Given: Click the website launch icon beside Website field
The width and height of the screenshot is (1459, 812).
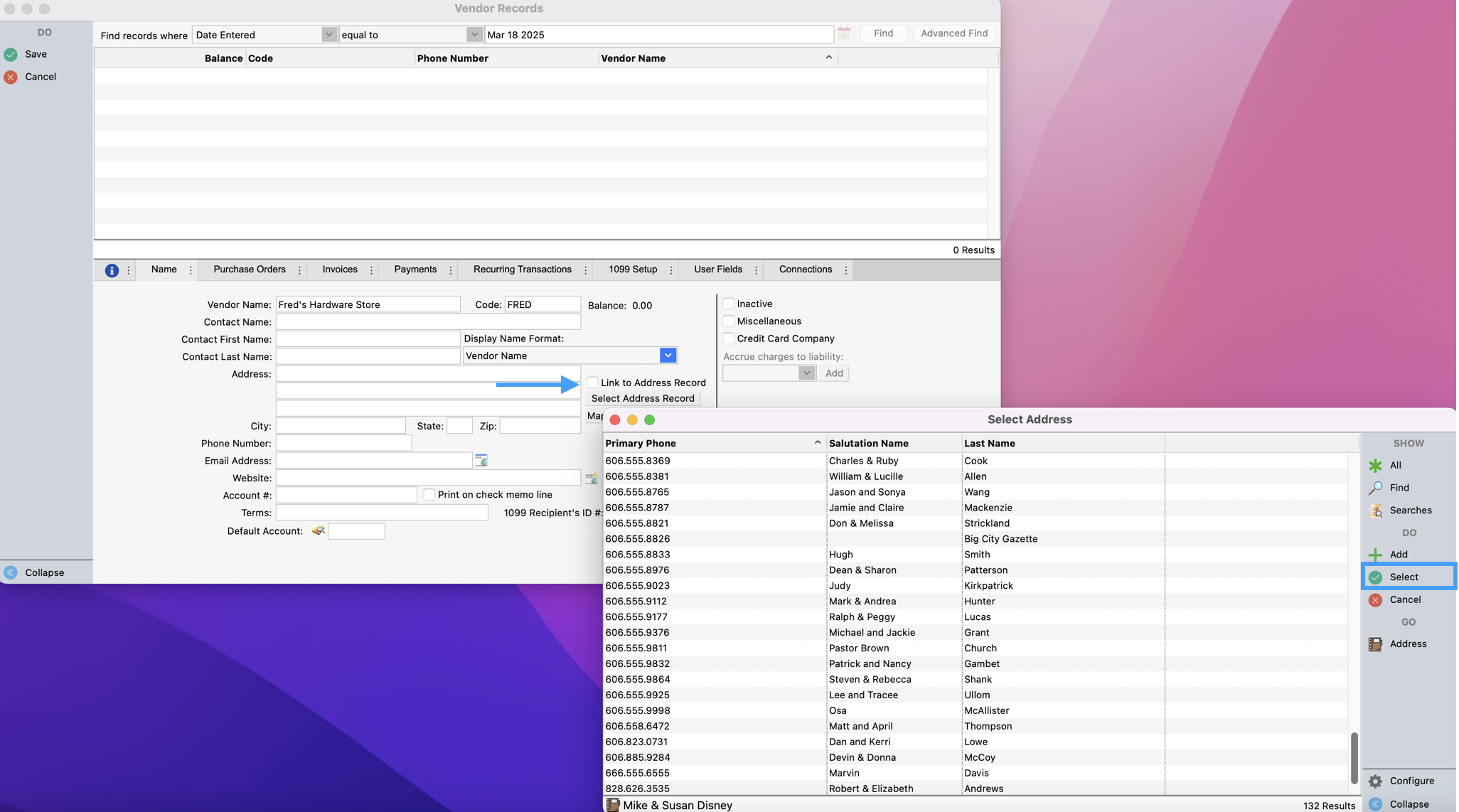Looking at the screenshot, I should 591,479.
